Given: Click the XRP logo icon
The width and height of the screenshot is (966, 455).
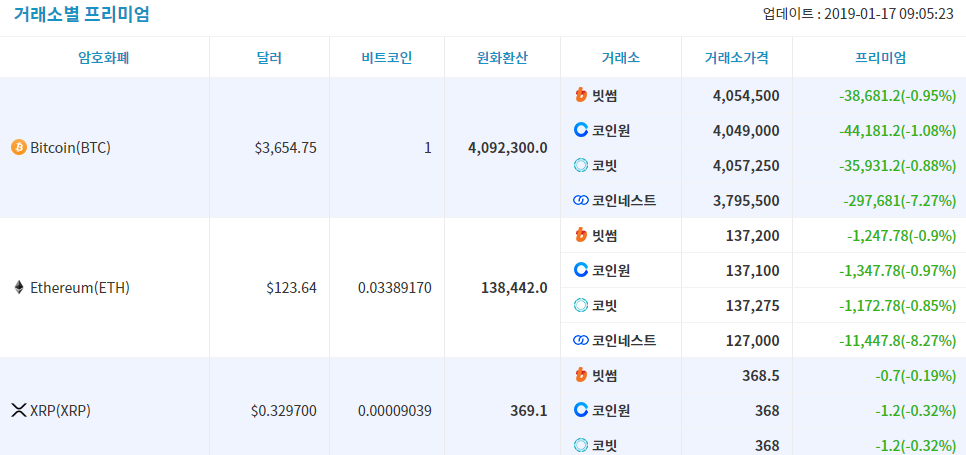Looking at the screenshot, I should [19, 411].
